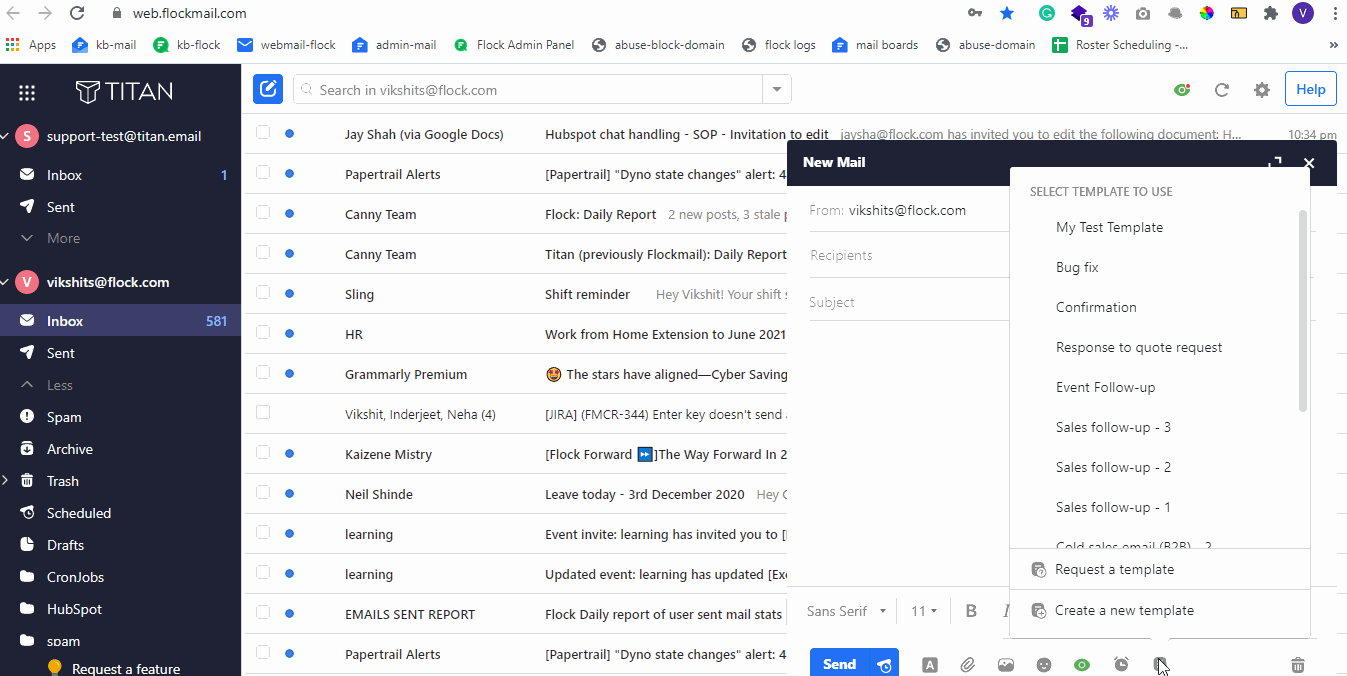The height and width of the screenshot is (676, 1347).
Task: Choose the 'Confirmation' template
Action: pyautogui.click(x=1096, y=307)
